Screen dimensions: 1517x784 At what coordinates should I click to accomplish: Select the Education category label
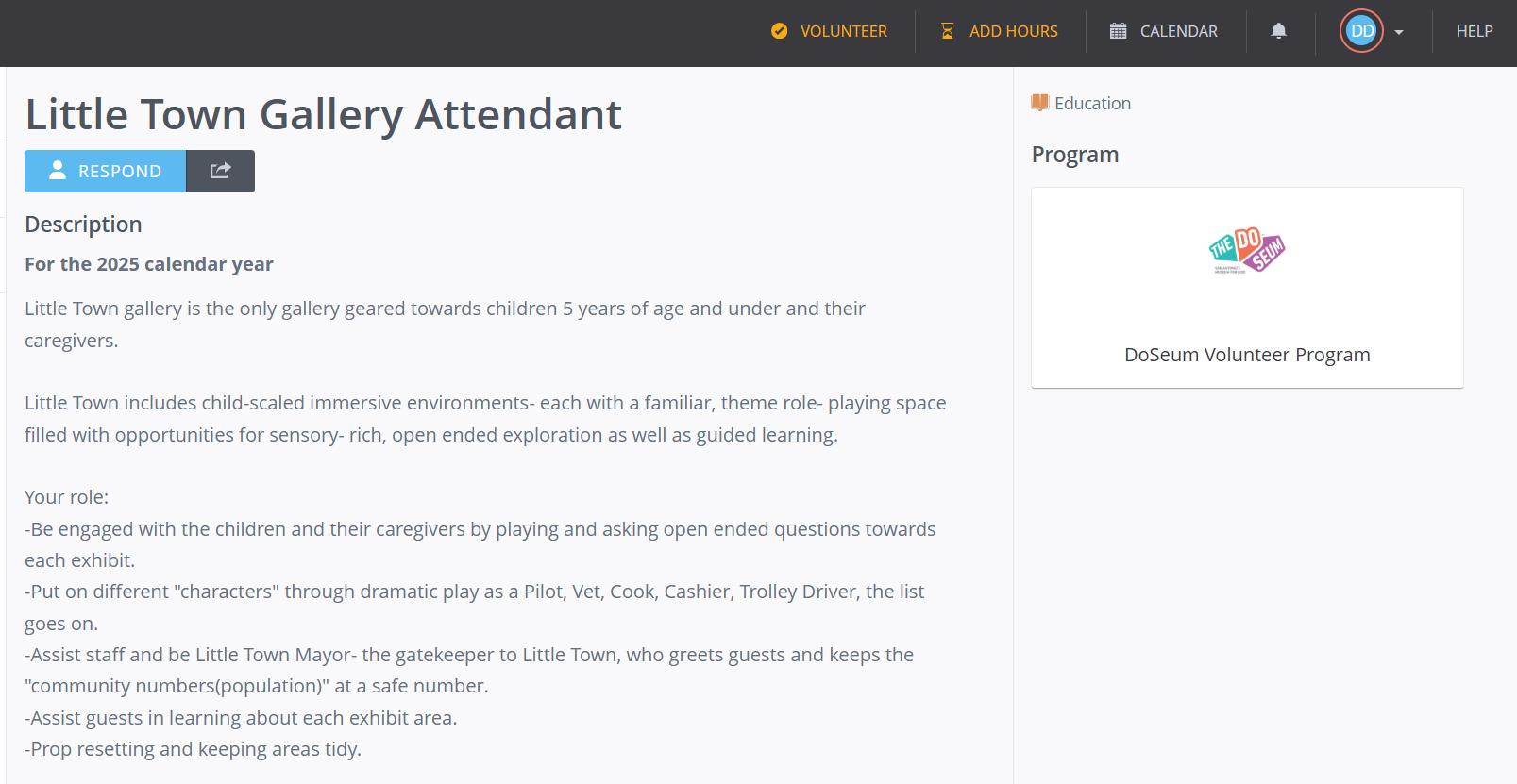click(1092, 103)
